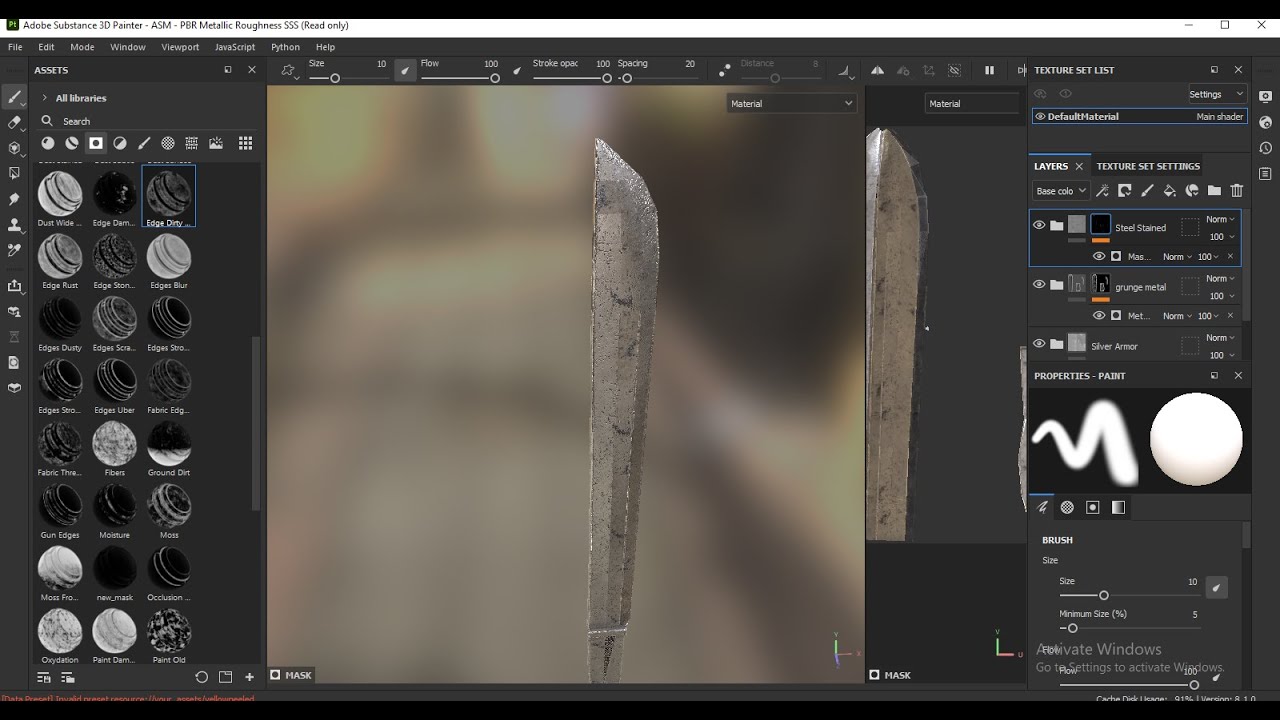The height and width of the screenshot is (720, 1280).
Task: Hide the Steel Stained layer
Action: (1039, 225)
